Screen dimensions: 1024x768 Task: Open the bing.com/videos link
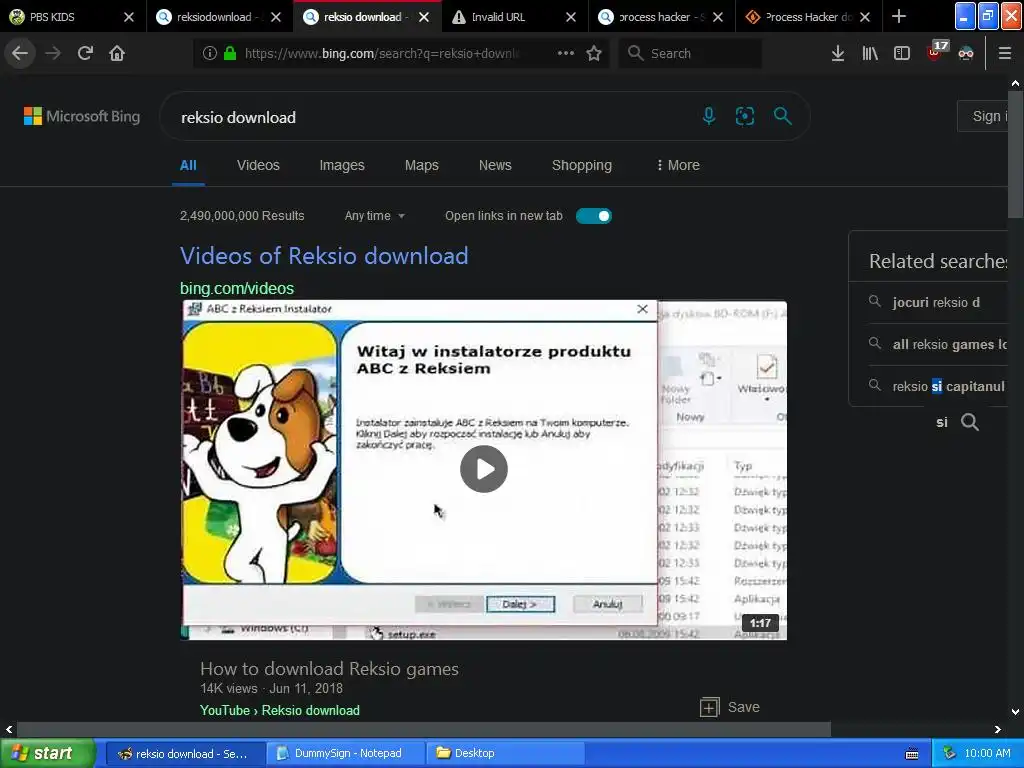tap(237, 288)
